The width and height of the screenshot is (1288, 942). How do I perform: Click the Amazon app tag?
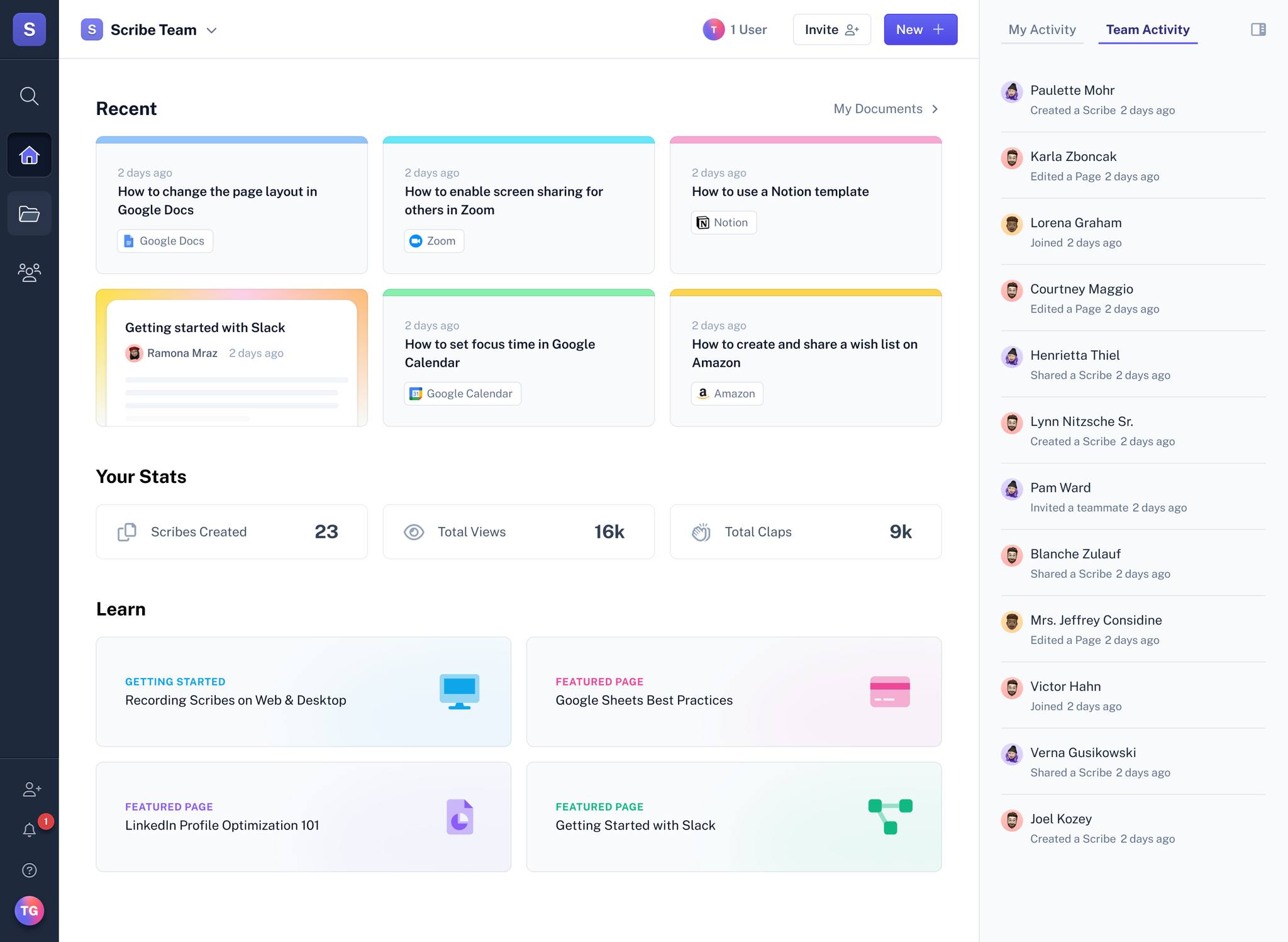(x=727, y=394)
